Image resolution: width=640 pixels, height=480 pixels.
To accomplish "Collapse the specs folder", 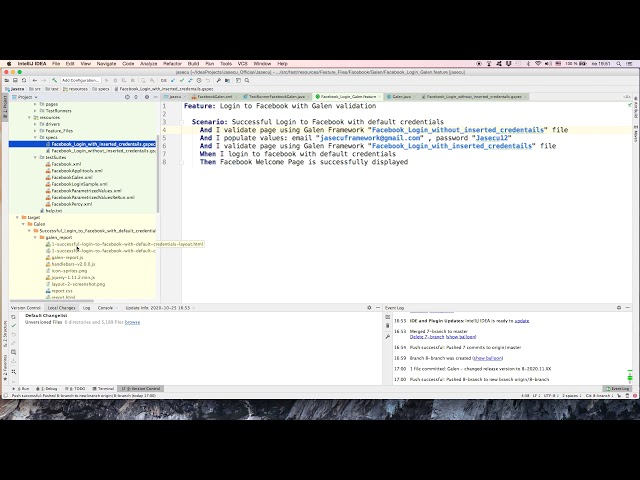I will (x=36, y=138).
